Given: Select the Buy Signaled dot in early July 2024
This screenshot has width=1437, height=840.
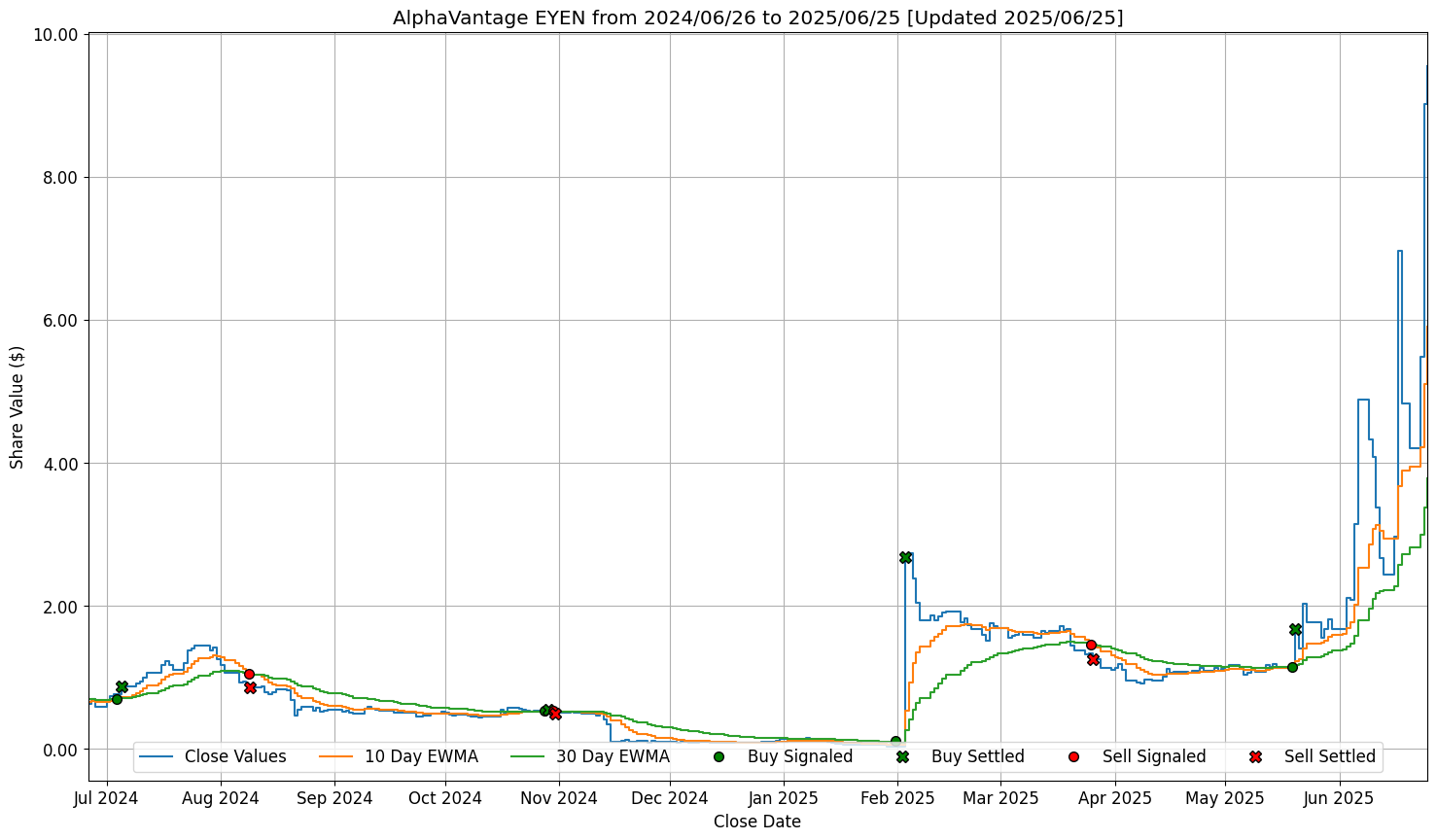Looking at the screenshot, I should coord(117,699).
